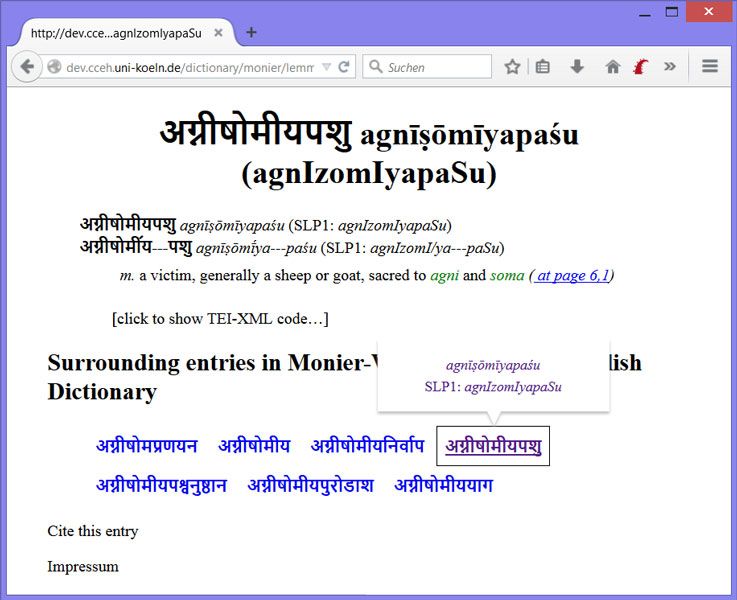This screenshot has height=600, width=737.
Task: Click the red dragon extension icon
Action: tap(641, 67)
